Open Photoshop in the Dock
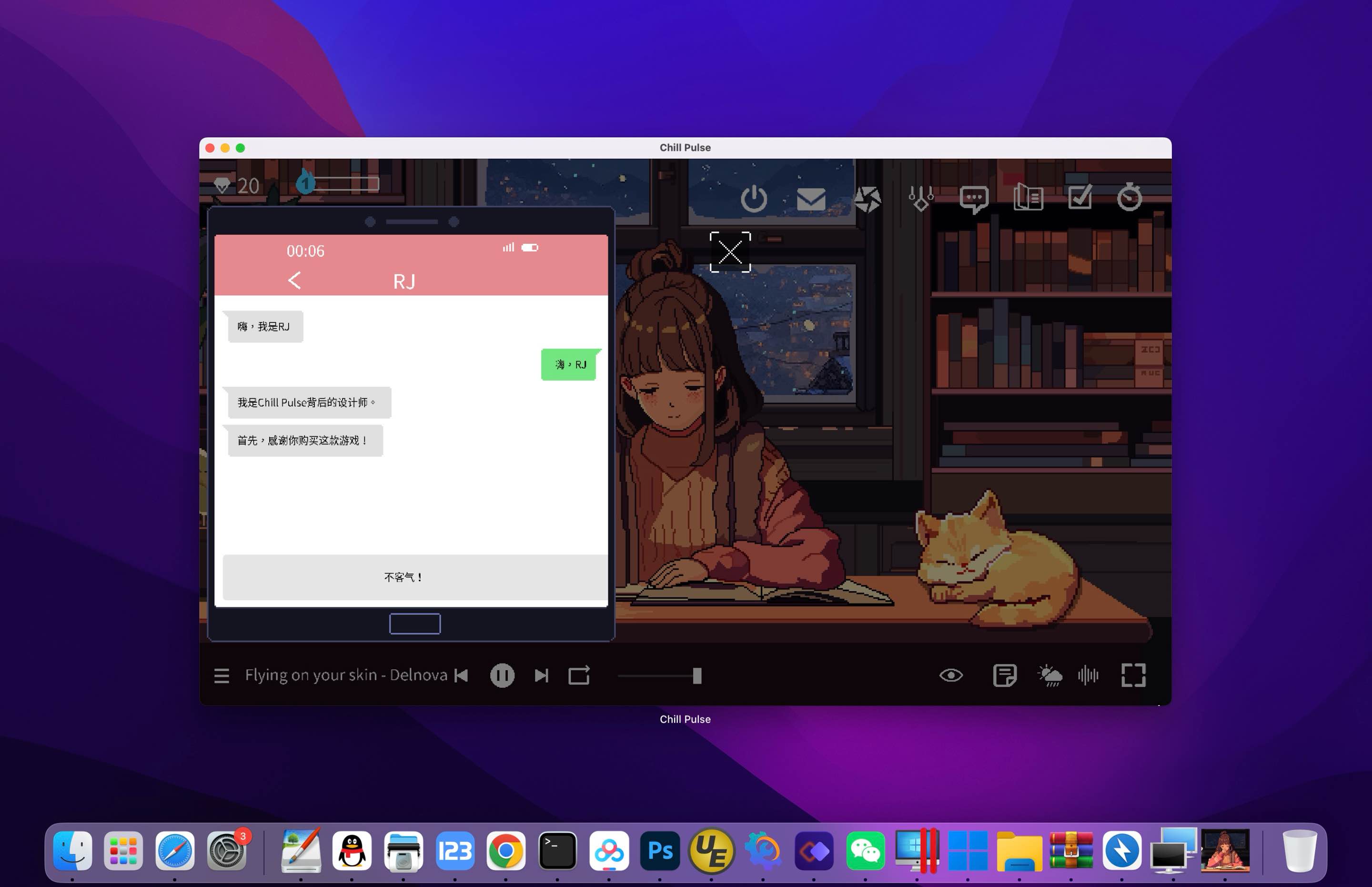Viewport: 1372px width, 887px height. 660,850
